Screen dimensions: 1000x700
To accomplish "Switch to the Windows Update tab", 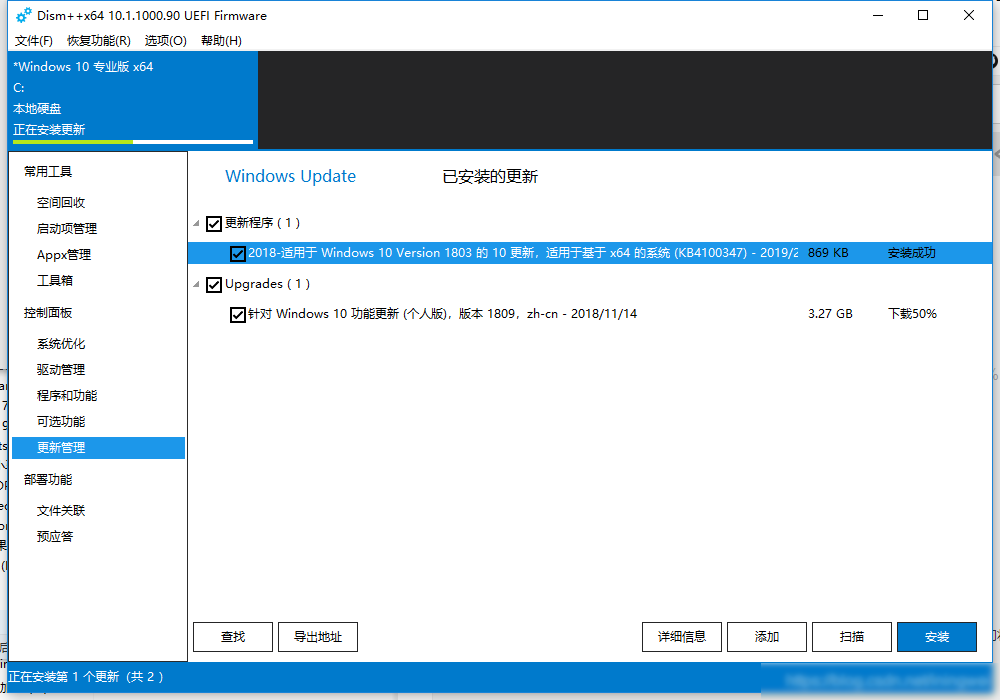I will 290,176.
